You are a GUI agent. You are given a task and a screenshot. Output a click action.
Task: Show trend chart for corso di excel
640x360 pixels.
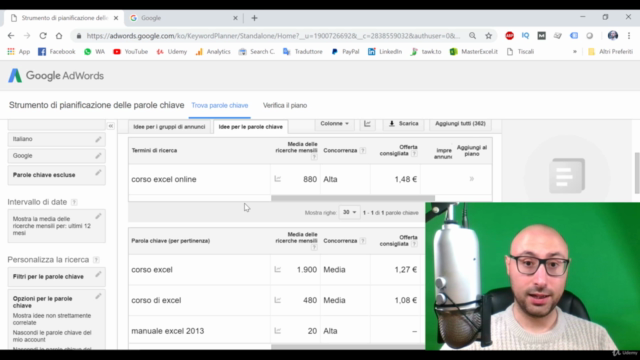[x=278, y=300]
